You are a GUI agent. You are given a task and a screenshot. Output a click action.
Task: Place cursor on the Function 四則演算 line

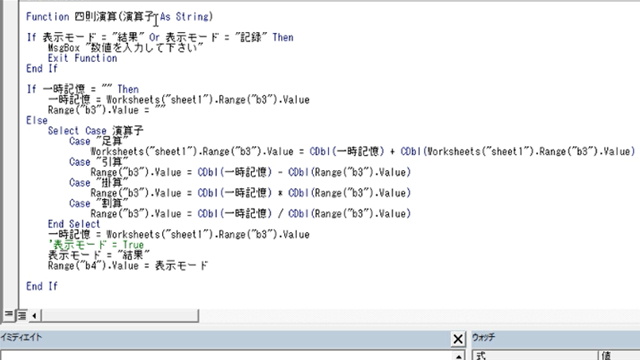120,17
